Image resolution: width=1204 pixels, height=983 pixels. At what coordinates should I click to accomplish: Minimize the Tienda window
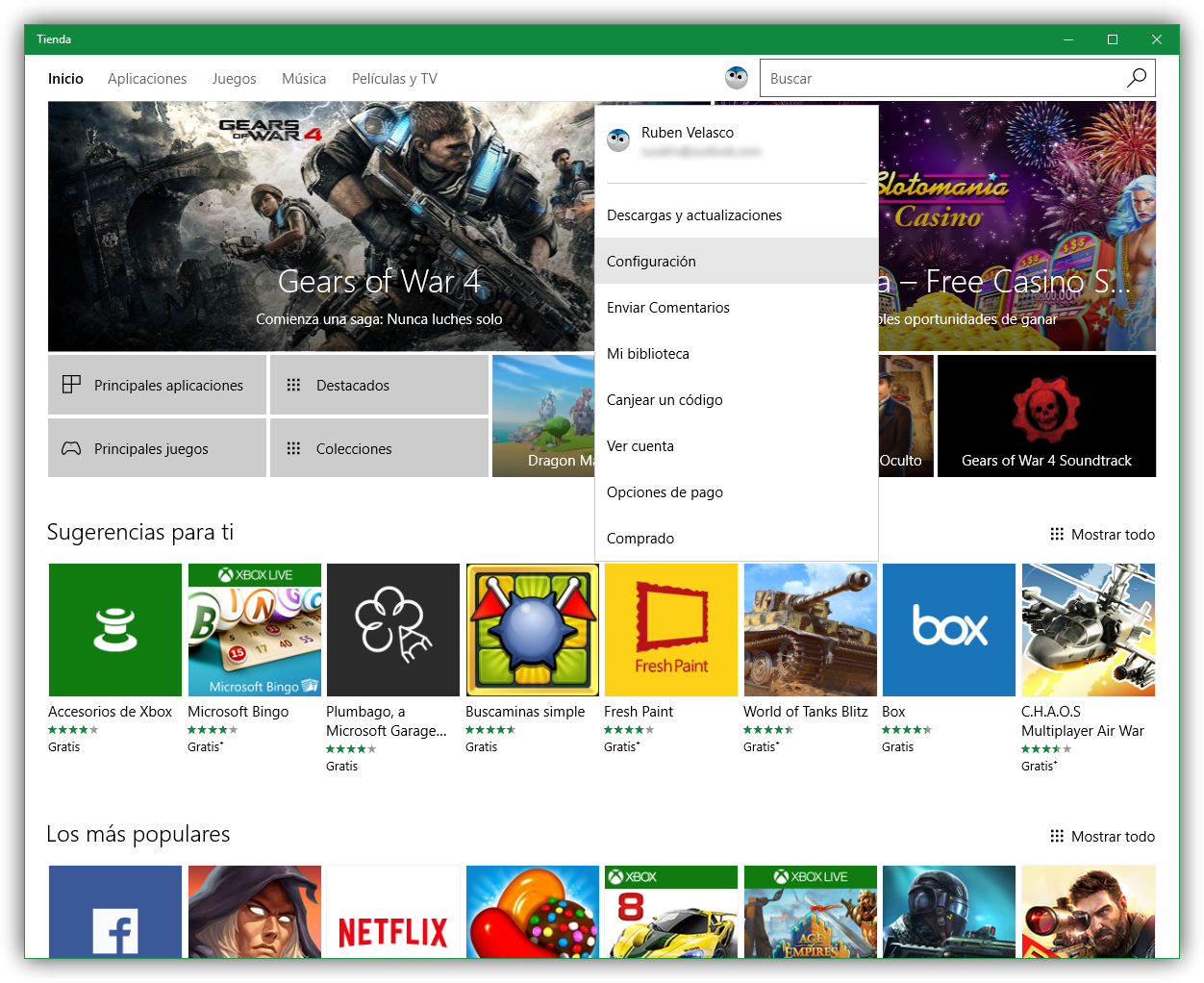[1068, 39]
